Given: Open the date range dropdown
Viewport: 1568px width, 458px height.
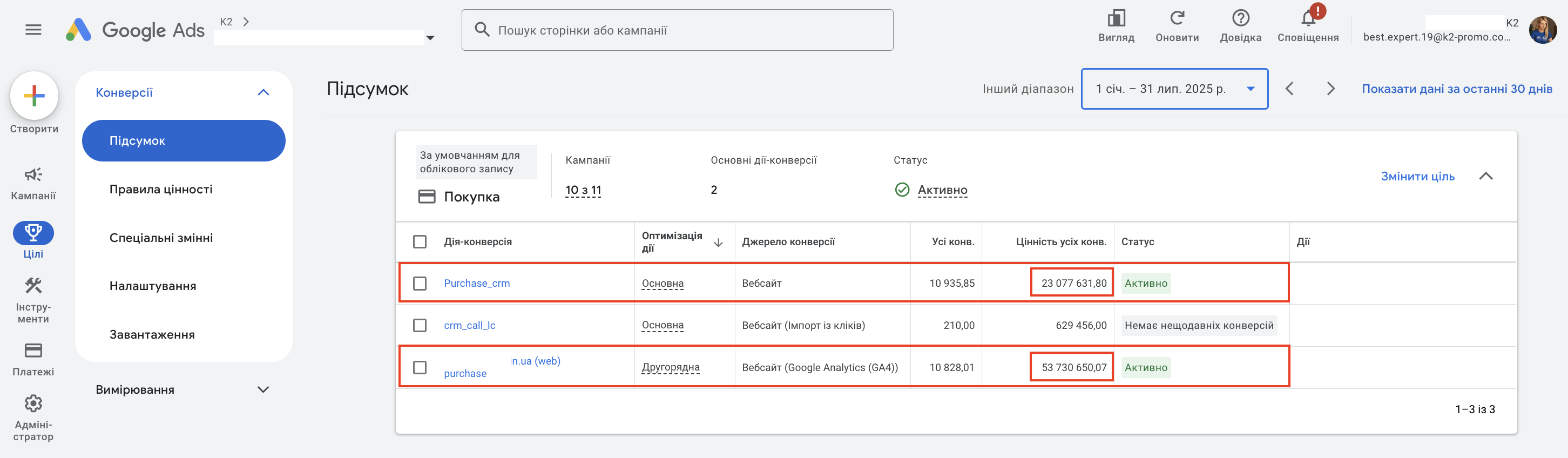Looking at the screenshot, I should (1174, 89).
